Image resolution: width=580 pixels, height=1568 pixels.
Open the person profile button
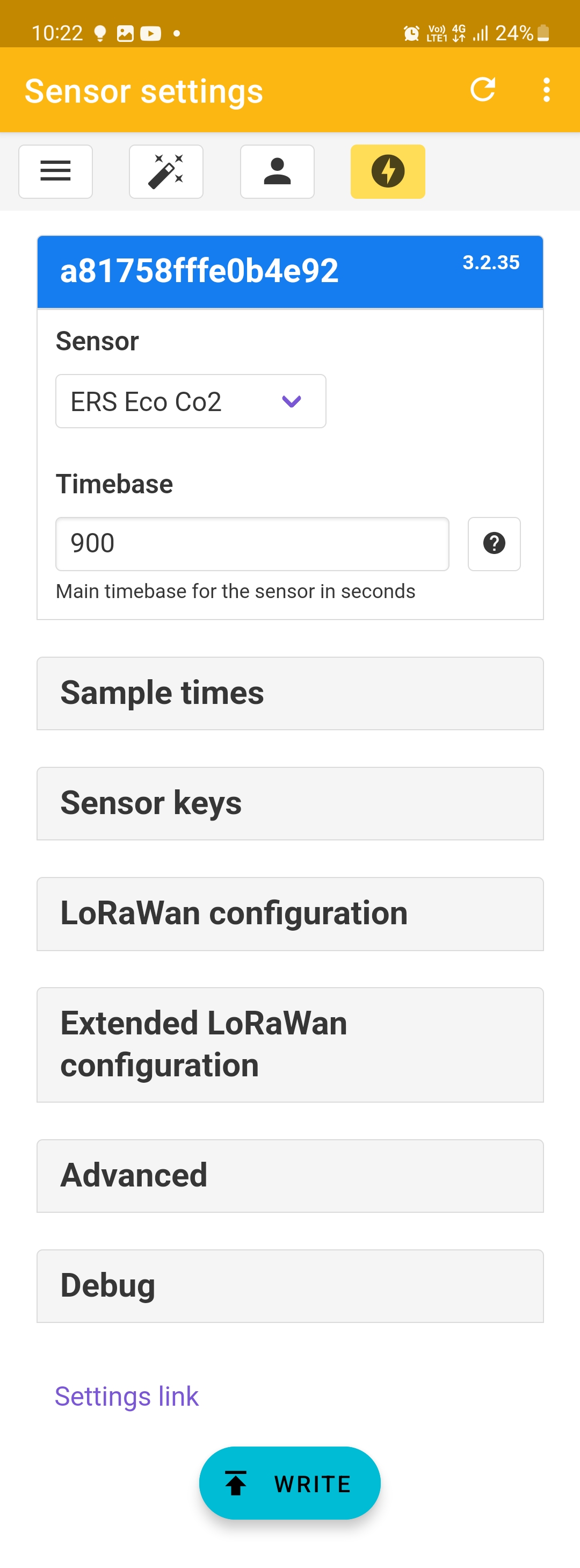[277, 171]
